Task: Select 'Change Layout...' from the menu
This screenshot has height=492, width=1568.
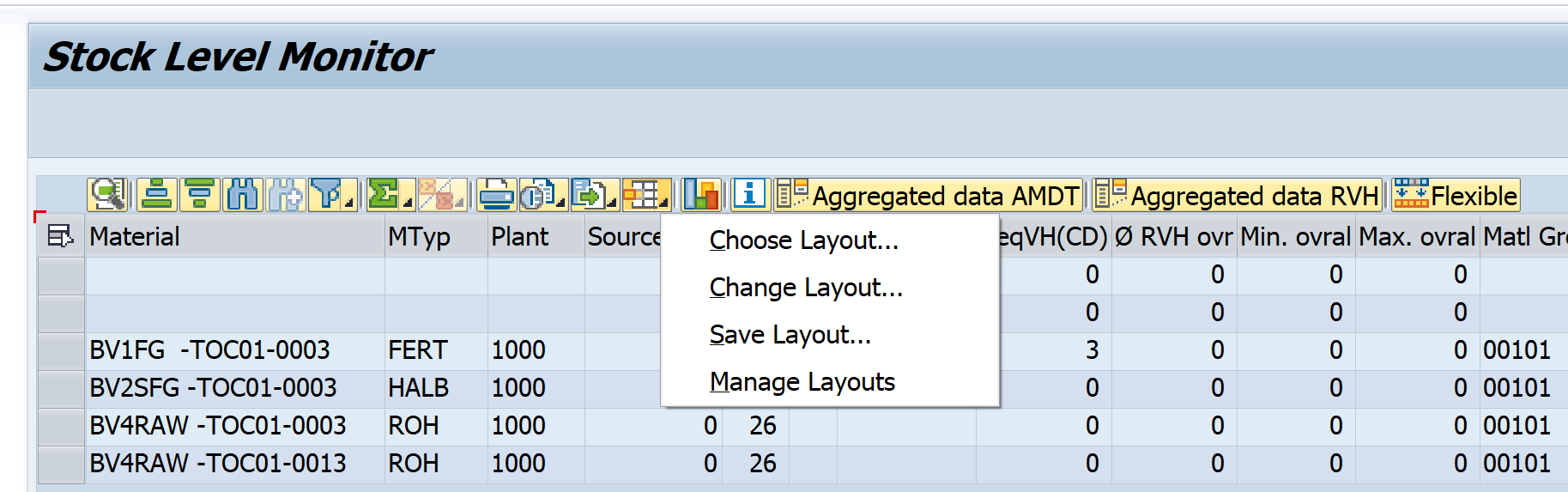Action: coord(805,288)
